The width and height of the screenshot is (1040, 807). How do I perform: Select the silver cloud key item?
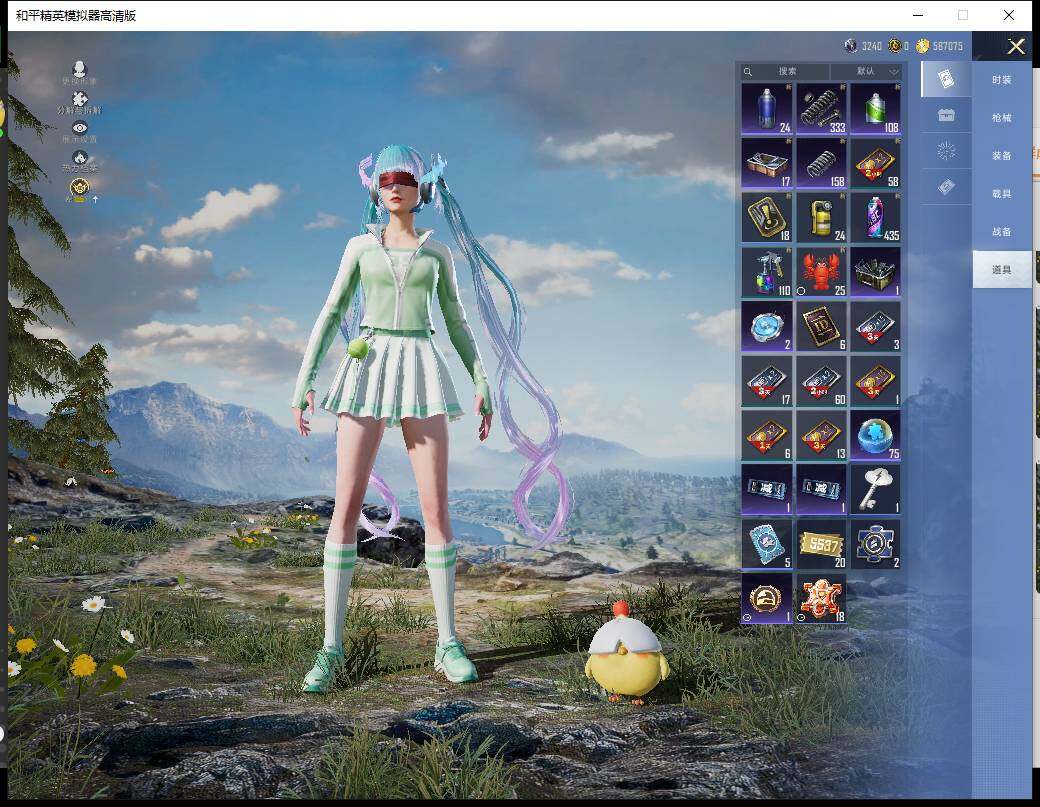[x=875, y=489]
